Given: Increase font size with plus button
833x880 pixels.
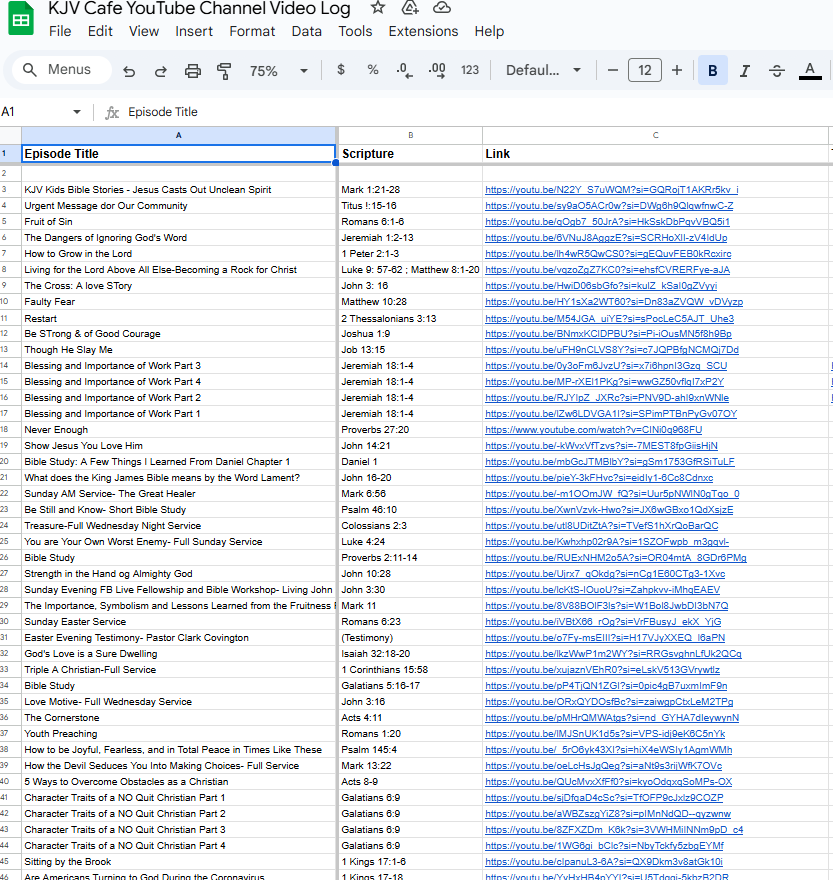Looking at the screenshot, I should 677,70.
